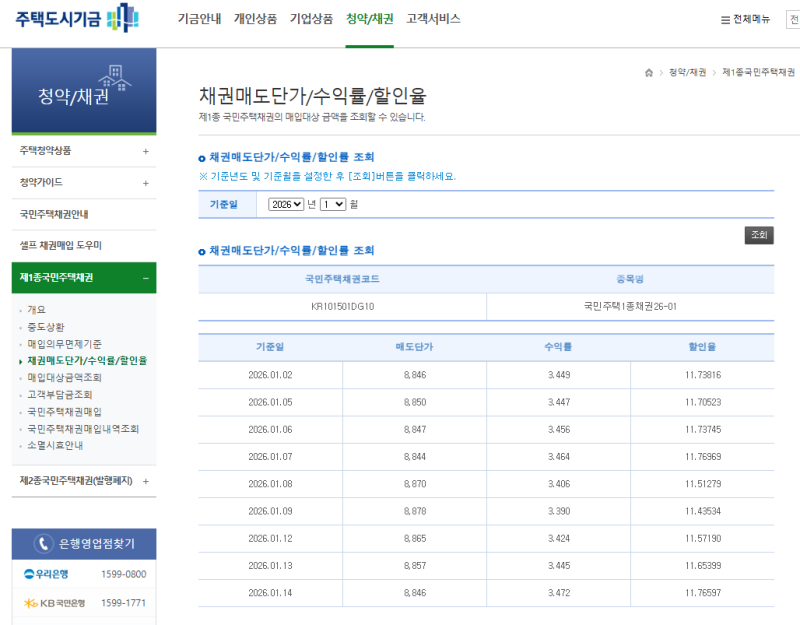Image resolution: width=800 pixels, height=625 pixels.
Task: Click the 우리은행 logo
Action: [x=46, y=574]
